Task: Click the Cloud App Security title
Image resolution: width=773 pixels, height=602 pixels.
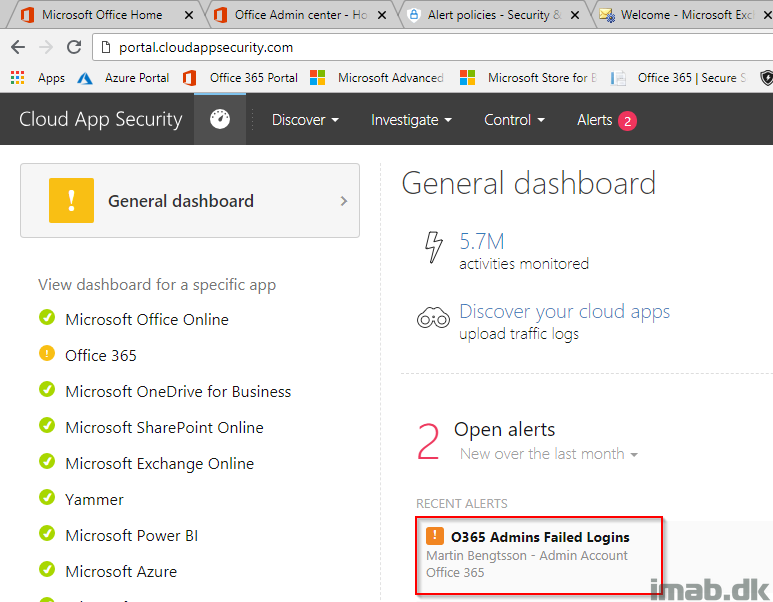Action: pos(101,119)
